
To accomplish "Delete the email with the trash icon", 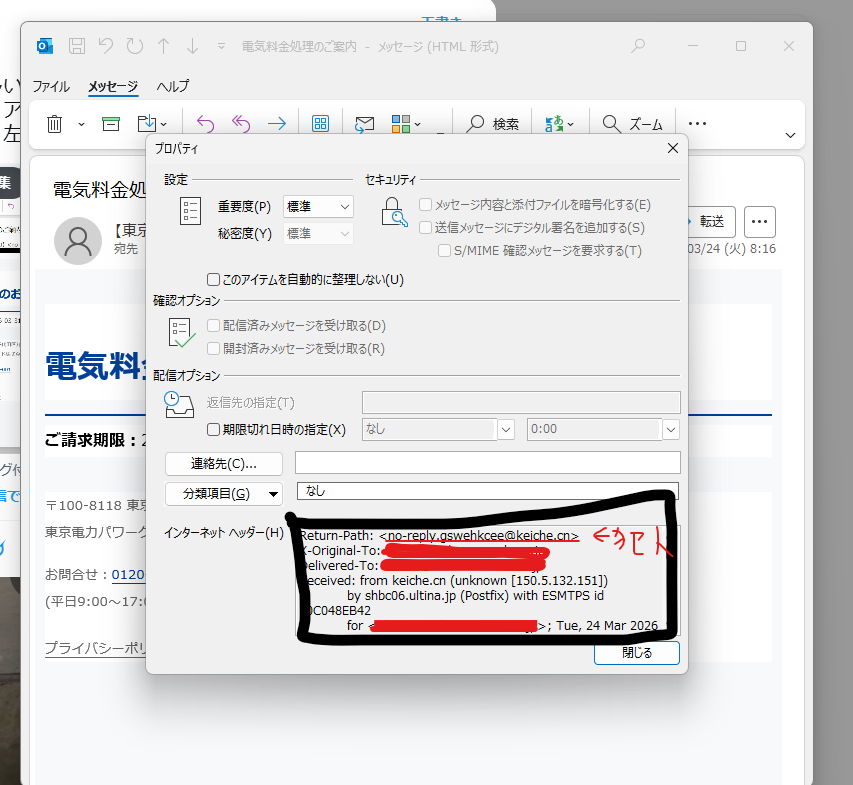I will click(x=54, y=123).
